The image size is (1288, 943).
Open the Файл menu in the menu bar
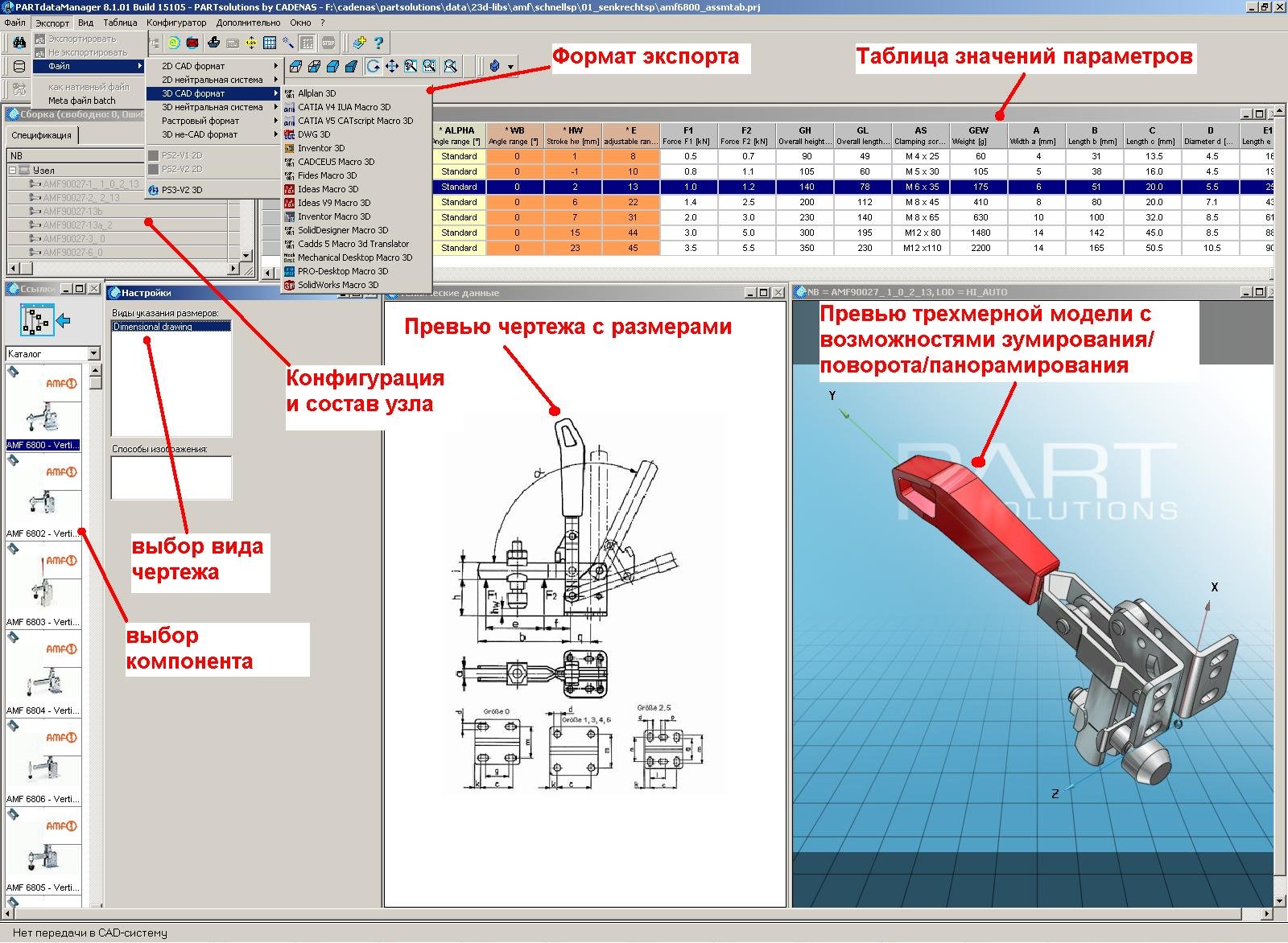click(14, 23)
